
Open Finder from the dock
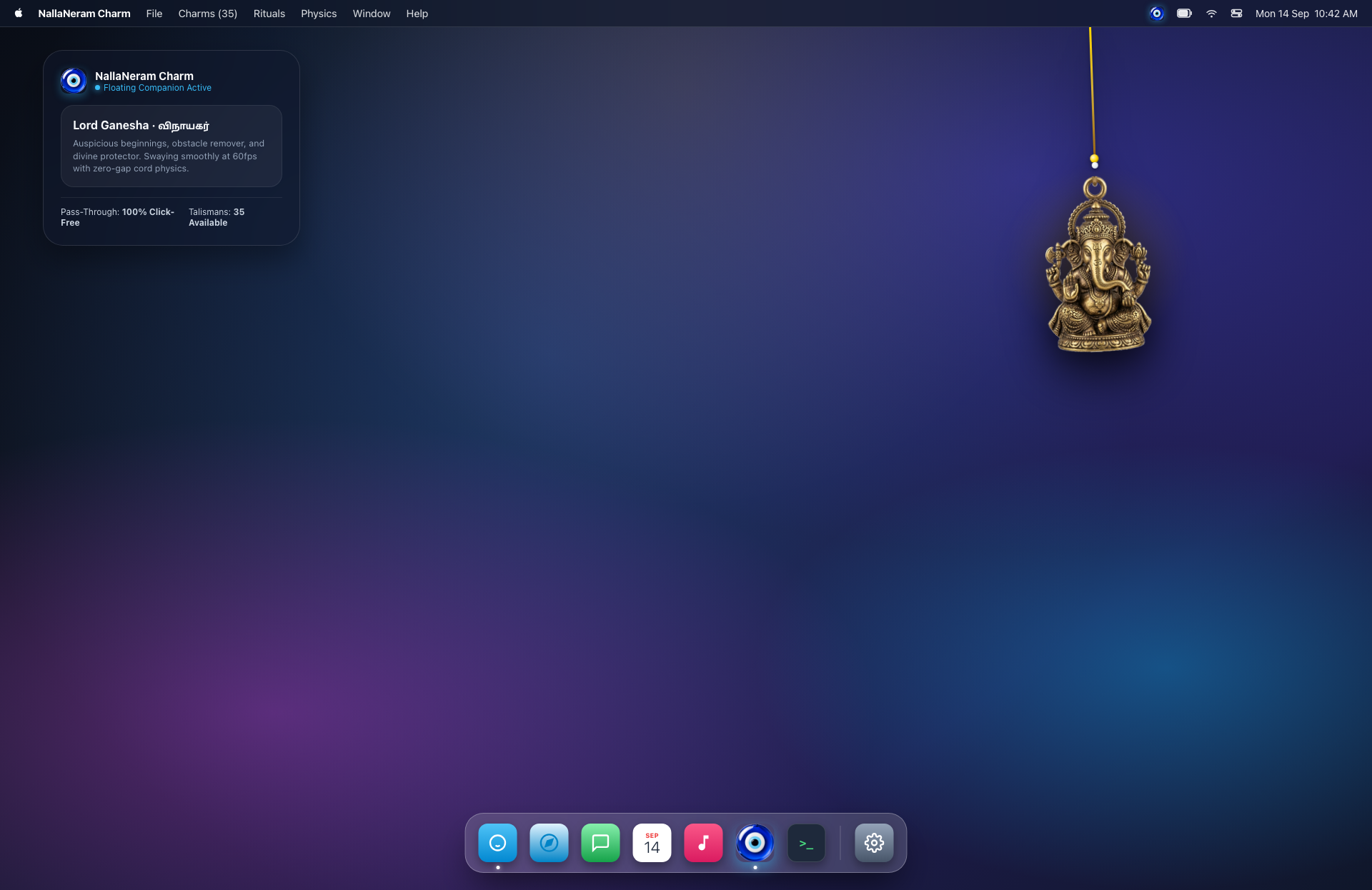(497, 843)
